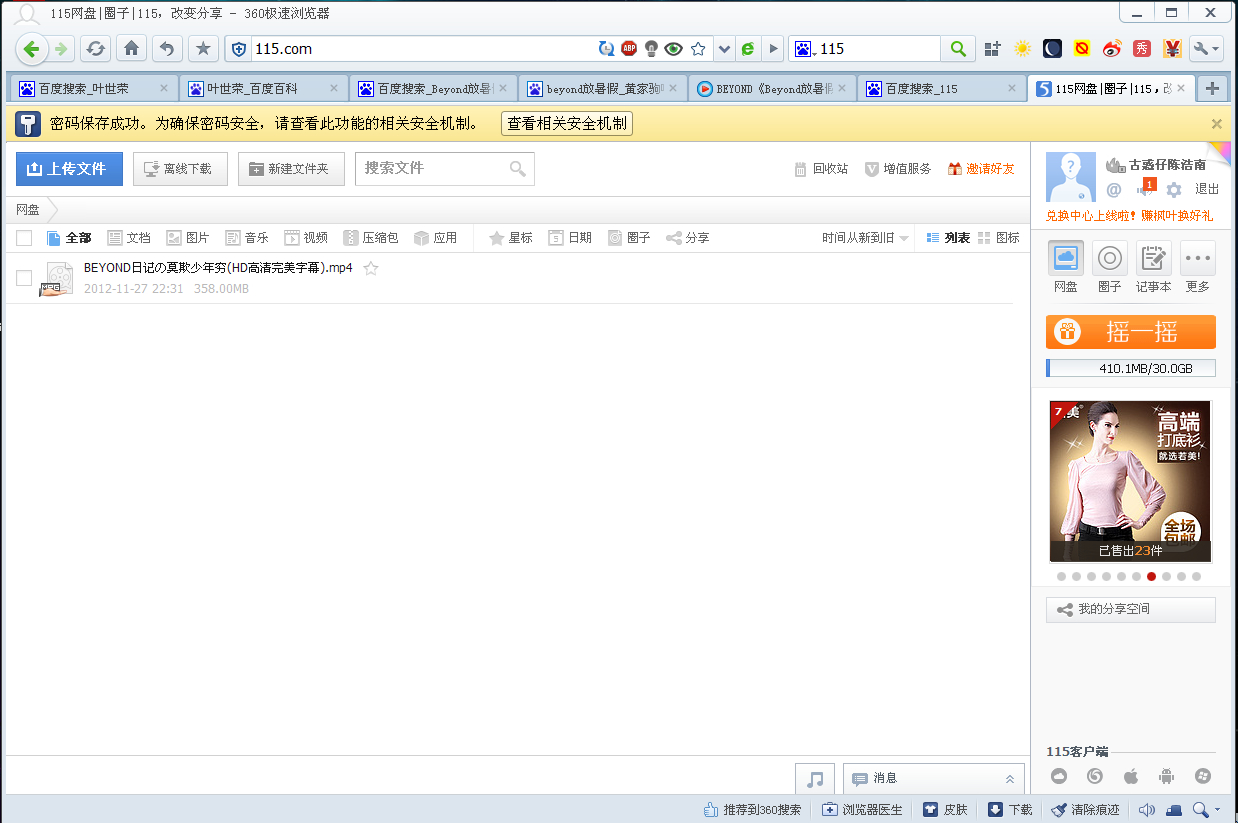Click 新建文件夹 new folder button
Viewport: 1238px width, 823px height.
click(291, 169)
